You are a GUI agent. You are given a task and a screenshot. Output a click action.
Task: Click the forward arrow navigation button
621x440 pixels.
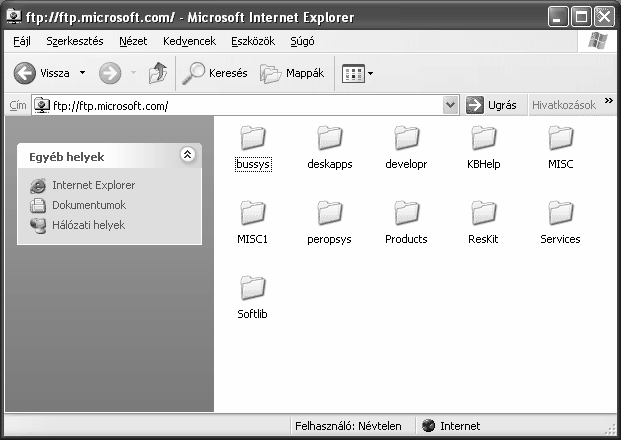point(110,73)
